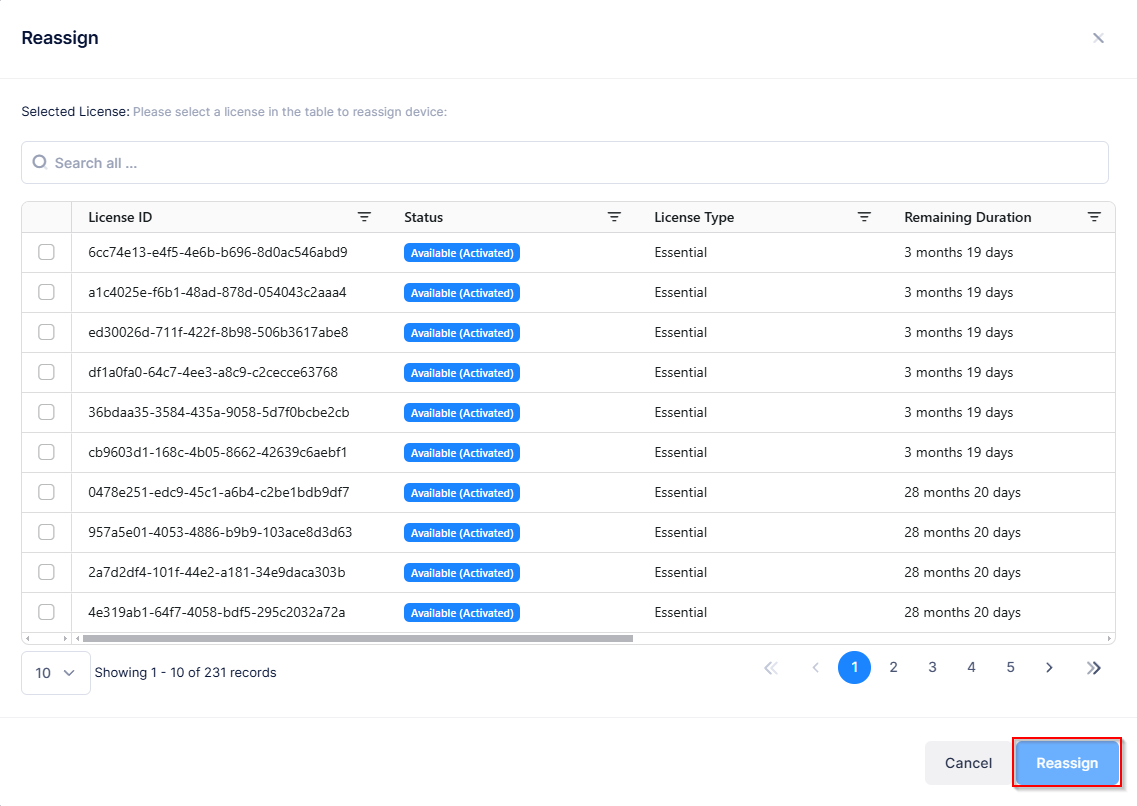Switch to page 5 in pagination
This screenshot has height=806, width=1137.
1010,668
